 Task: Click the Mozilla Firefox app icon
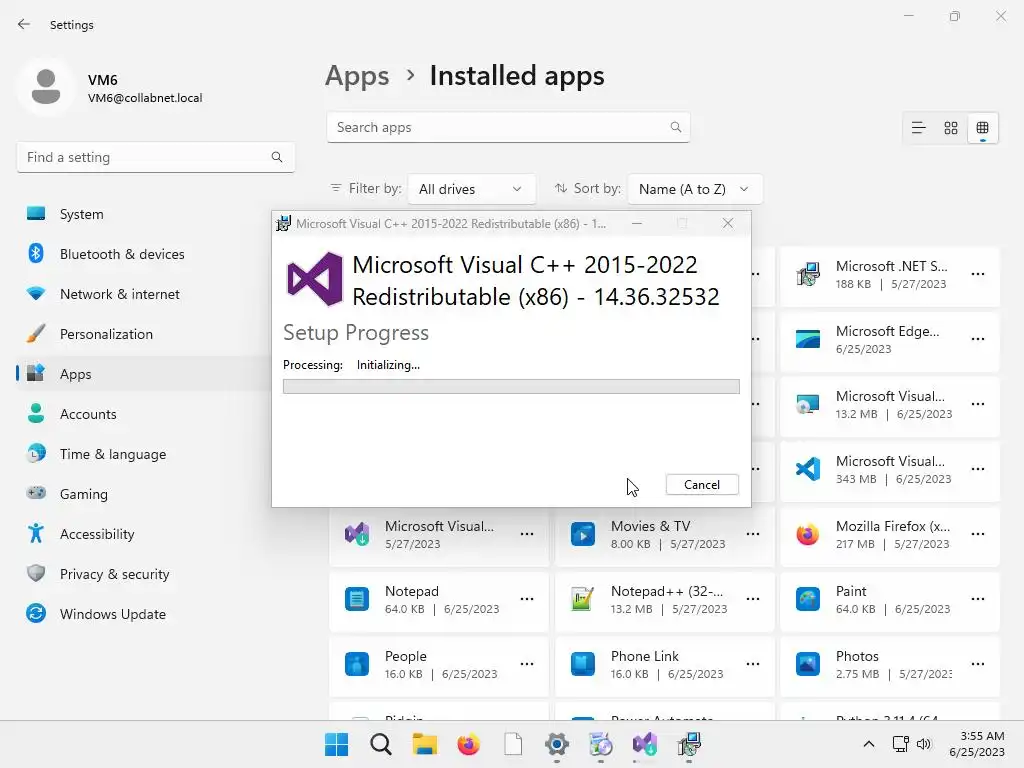click(808, 534)
